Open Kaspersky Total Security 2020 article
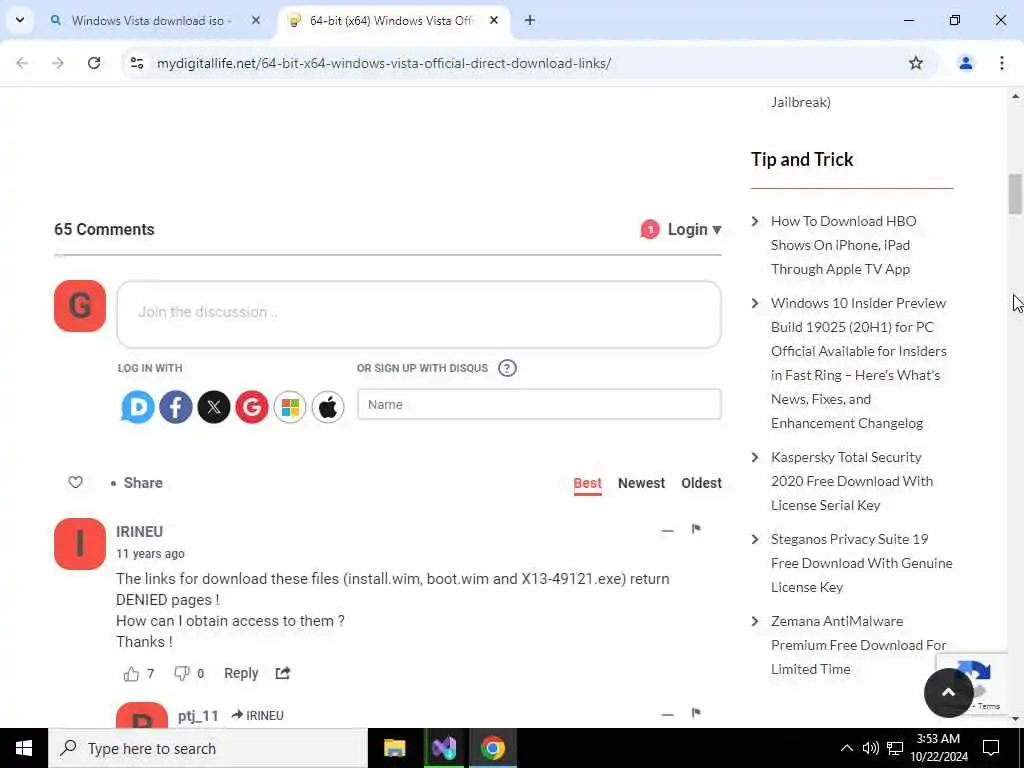The width and height of the screenshot is (1024, 768). (852, 481)
